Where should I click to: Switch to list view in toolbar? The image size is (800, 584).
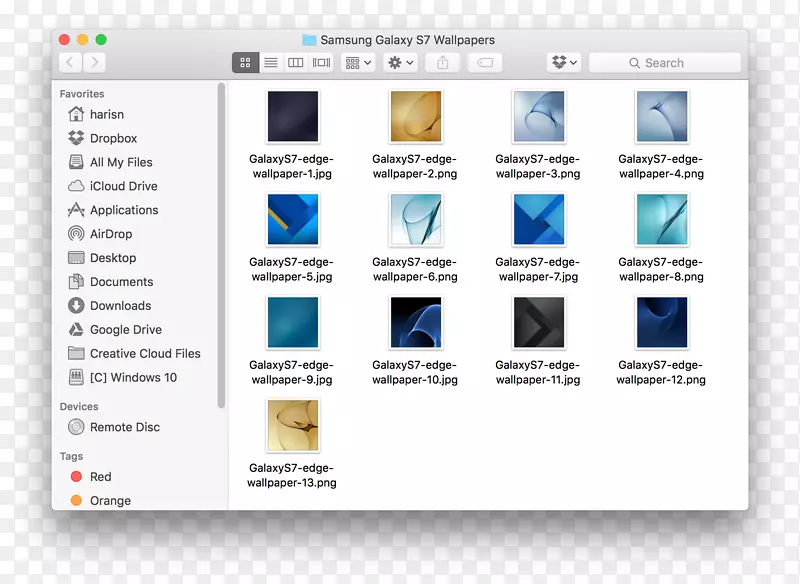click(271, 63)
